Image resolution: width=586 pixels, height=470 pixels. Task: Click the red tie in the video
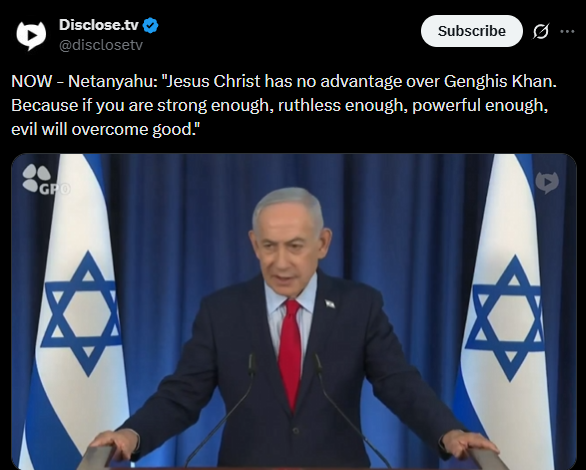pos(290,353)
